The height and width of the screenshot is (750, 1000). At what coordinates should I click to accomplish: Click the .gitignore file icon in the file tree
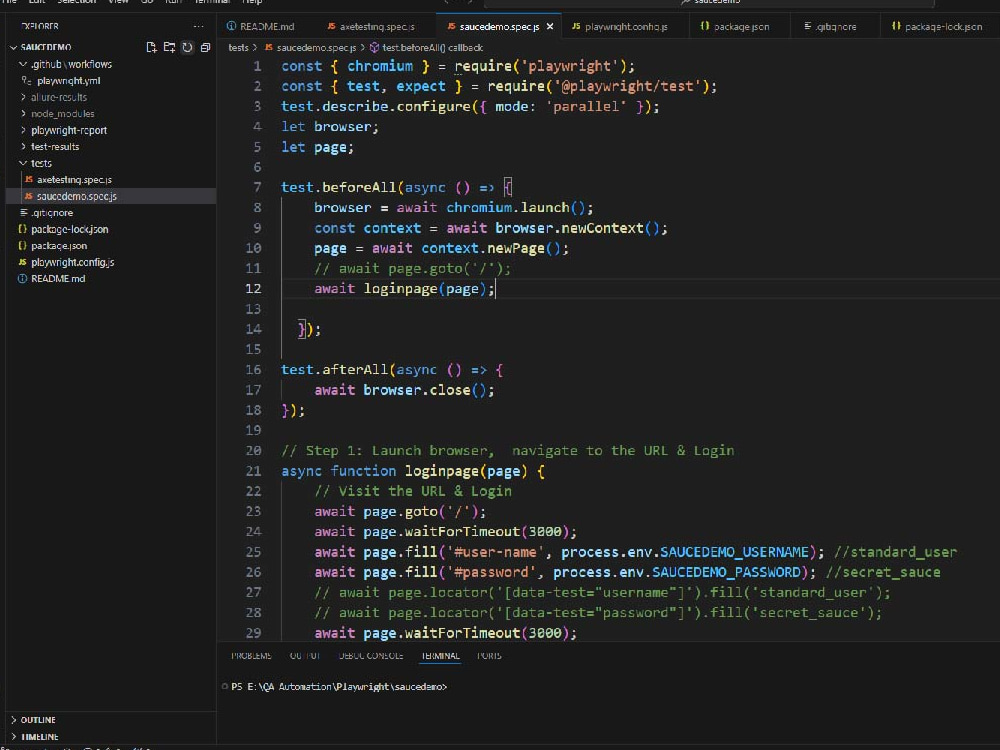pyautogui.click(x=24, y=212)
